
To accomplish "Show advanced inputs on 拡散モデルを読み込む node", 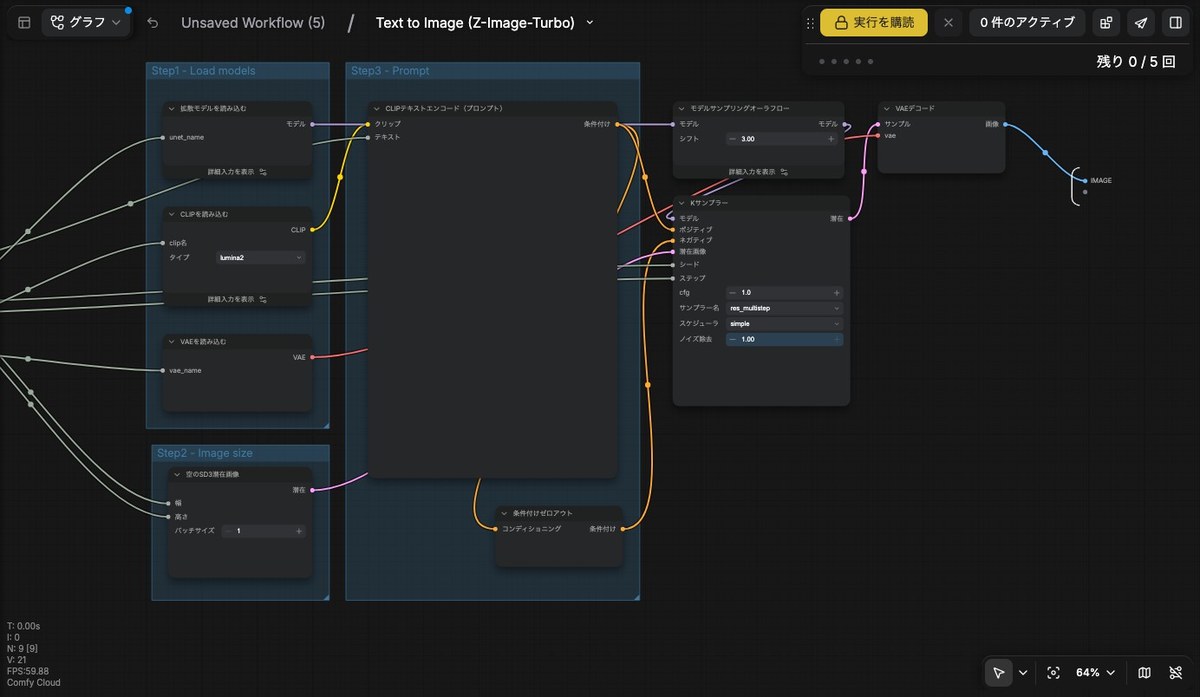I will click(237, 172).
